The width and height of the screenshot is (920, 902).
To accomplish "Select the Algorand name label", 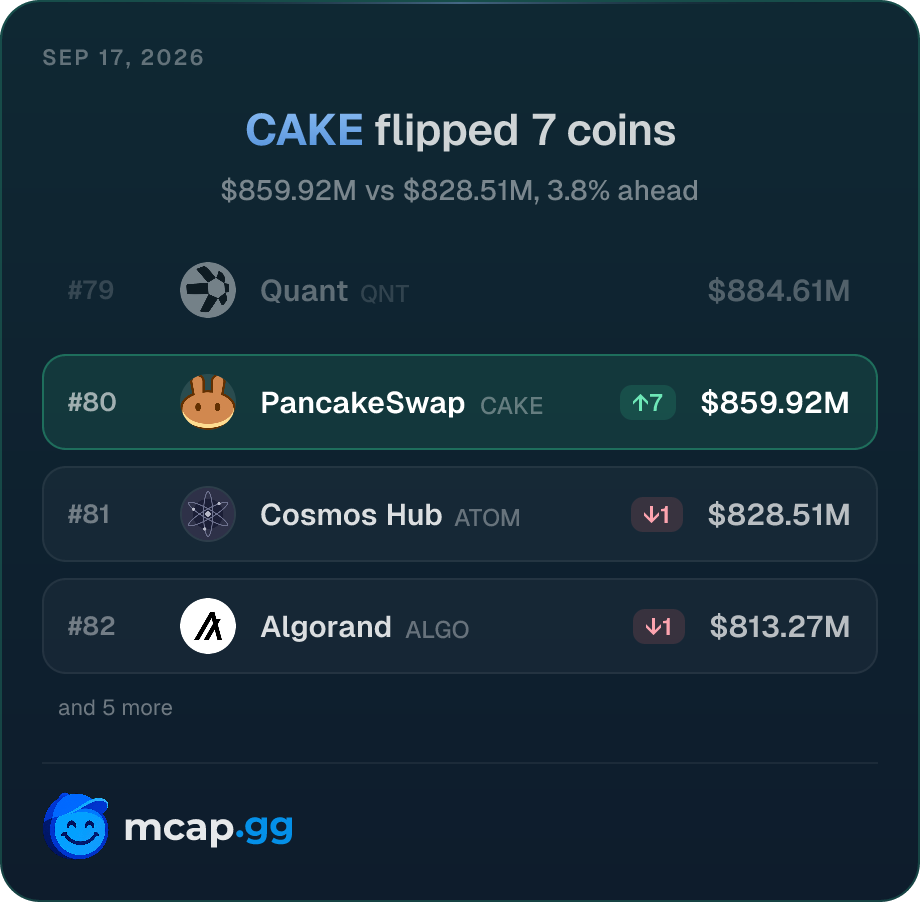I will click(x=326, y=627).
